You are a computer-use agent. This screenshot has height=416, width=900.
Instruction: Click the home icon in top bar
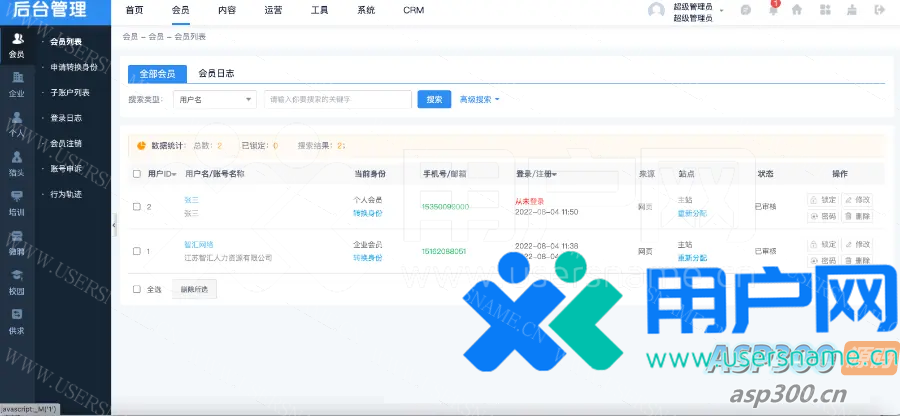coord(797,10)
